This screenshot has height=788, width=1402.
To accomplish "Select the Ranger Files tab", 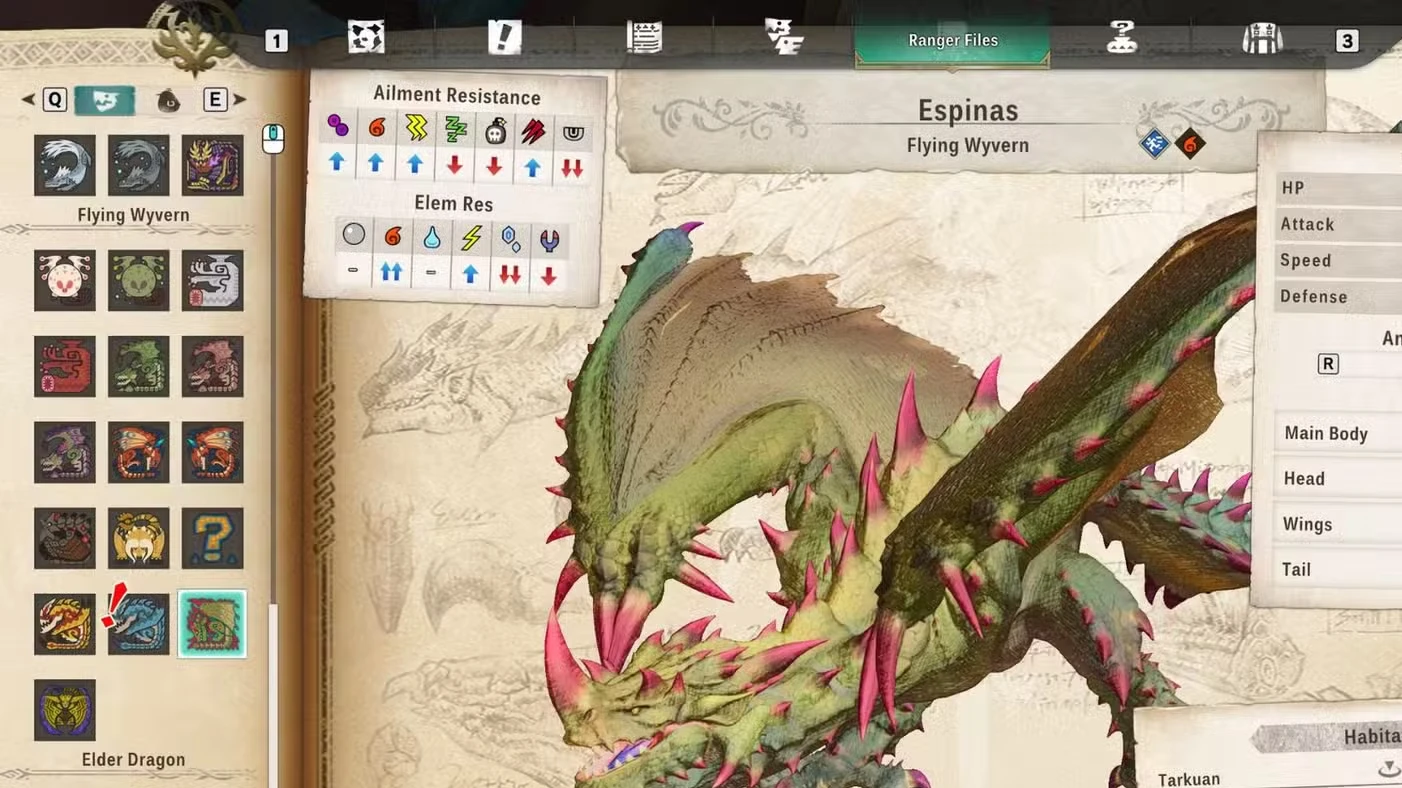I will (x=952, y=41).
